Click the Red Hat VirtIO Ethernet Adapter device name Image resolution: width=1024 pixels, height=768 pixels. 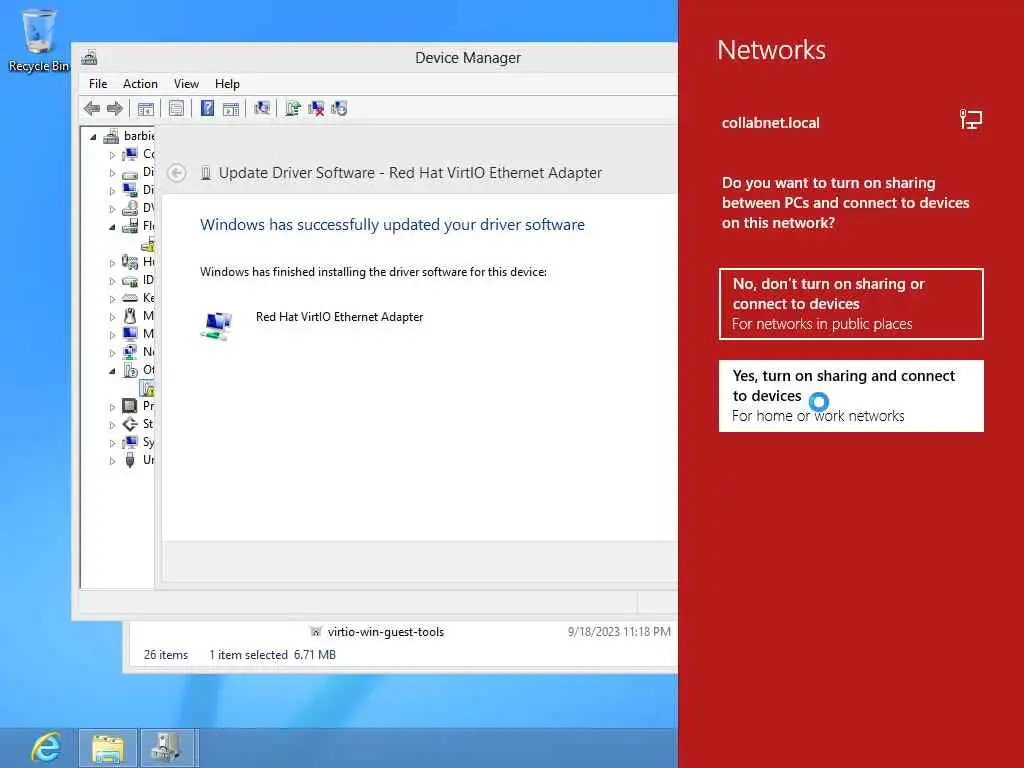[340, 317]
